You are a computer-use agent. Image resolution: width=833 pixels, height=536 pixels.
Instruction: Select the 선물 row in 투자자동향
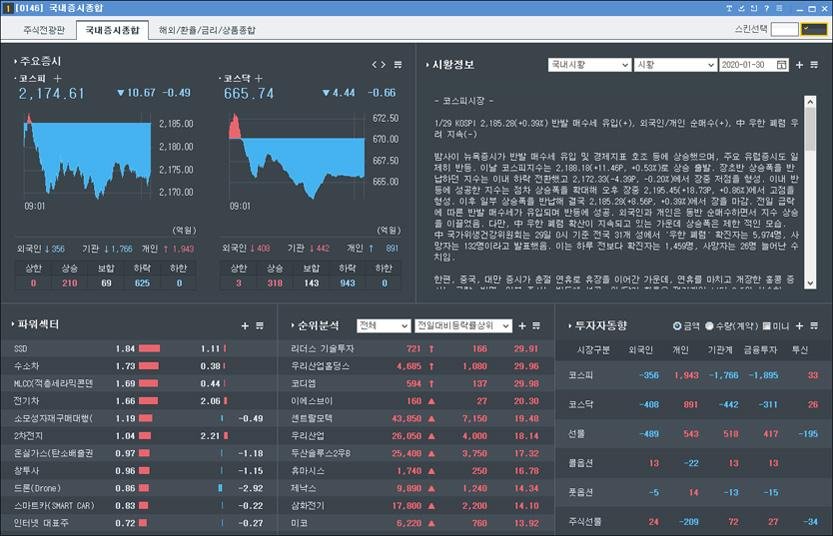click(693, 433)
